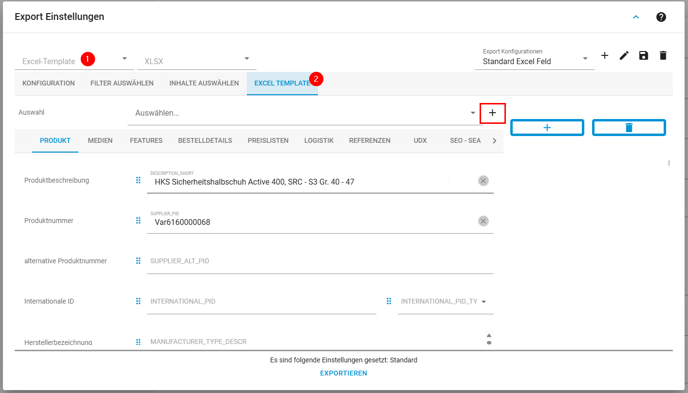
Task: Open the Produkt sub-tab
Action: point(55,141)
